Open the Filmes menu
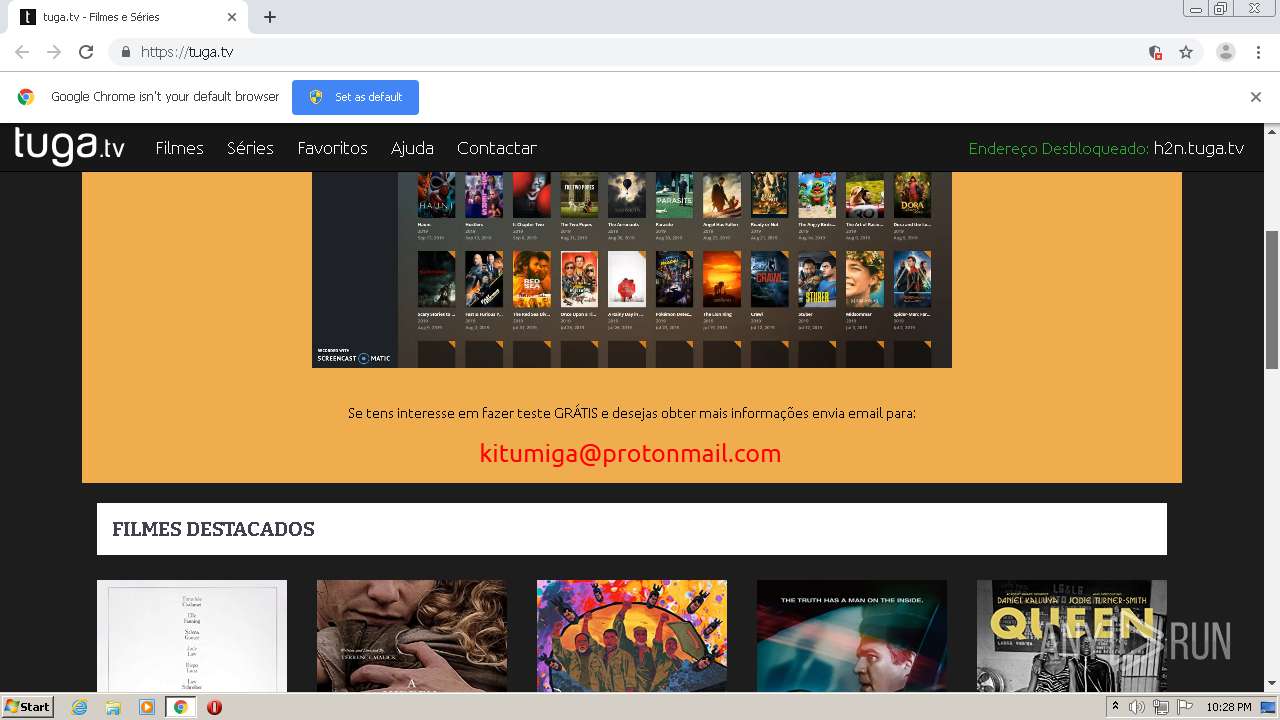 click(x=179, y=148)
